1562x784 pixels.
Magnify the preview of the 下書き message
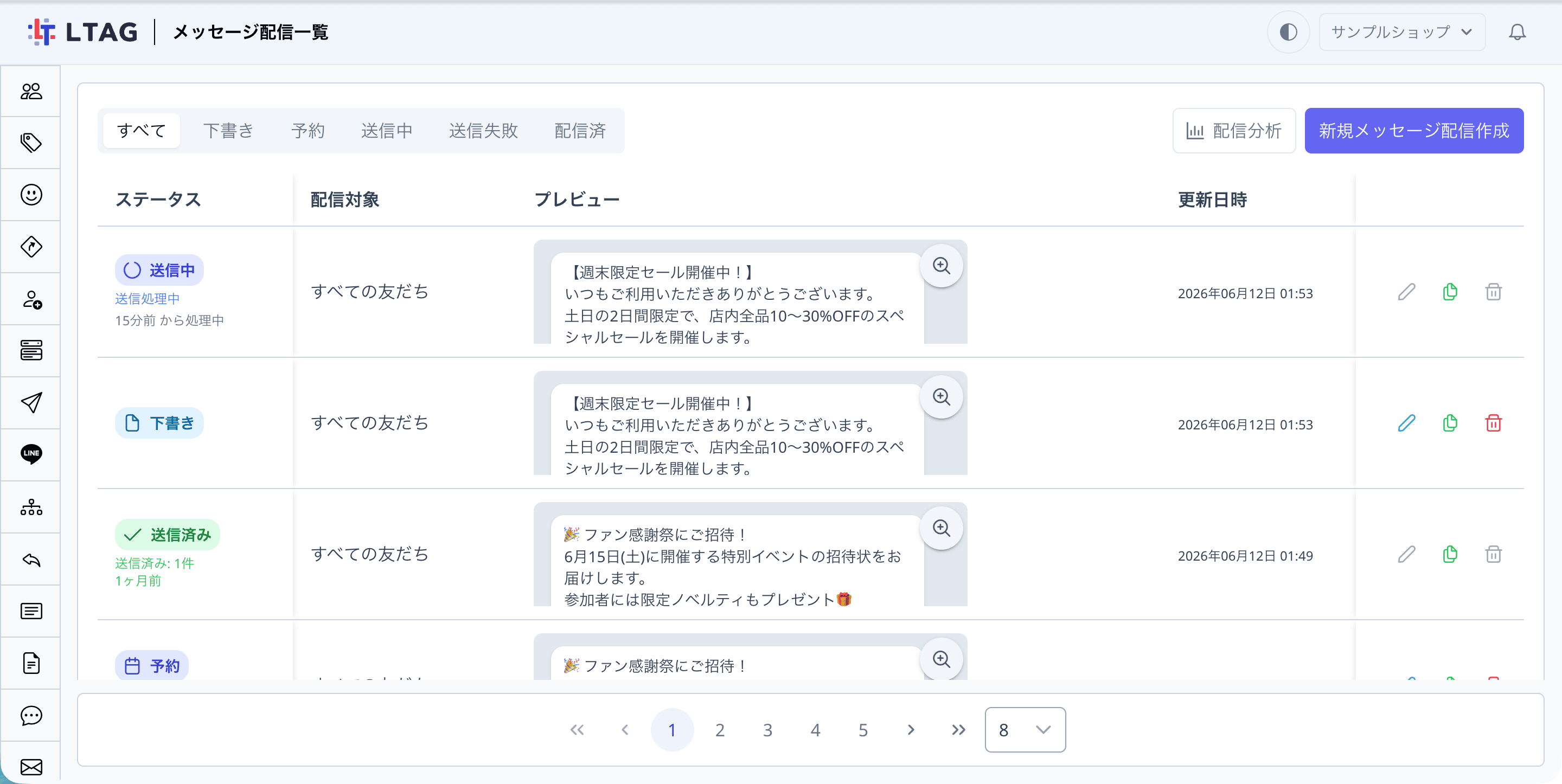pyautogui.click(x=941, y=396)
